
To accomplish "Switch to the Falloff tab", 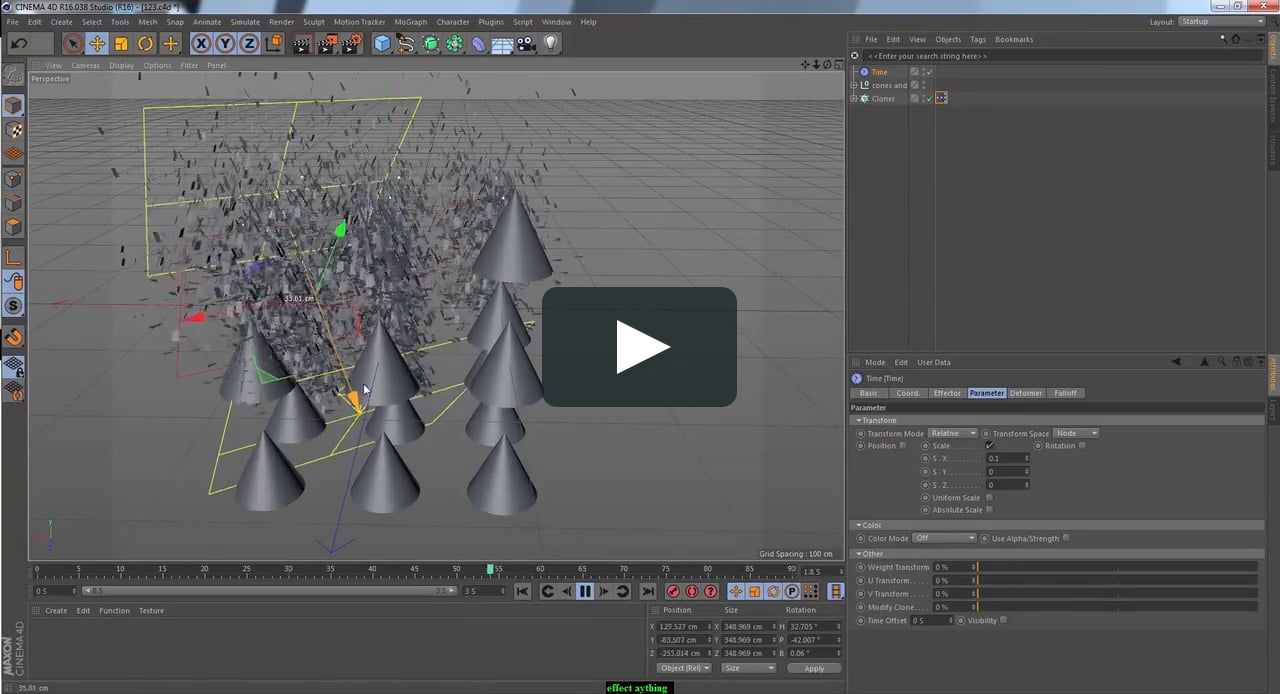I will point(1065,393).
